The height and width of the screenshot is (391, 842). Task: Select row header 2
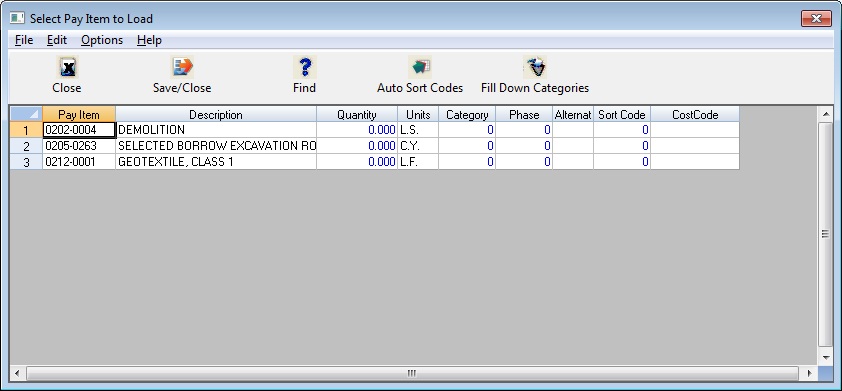26,146
